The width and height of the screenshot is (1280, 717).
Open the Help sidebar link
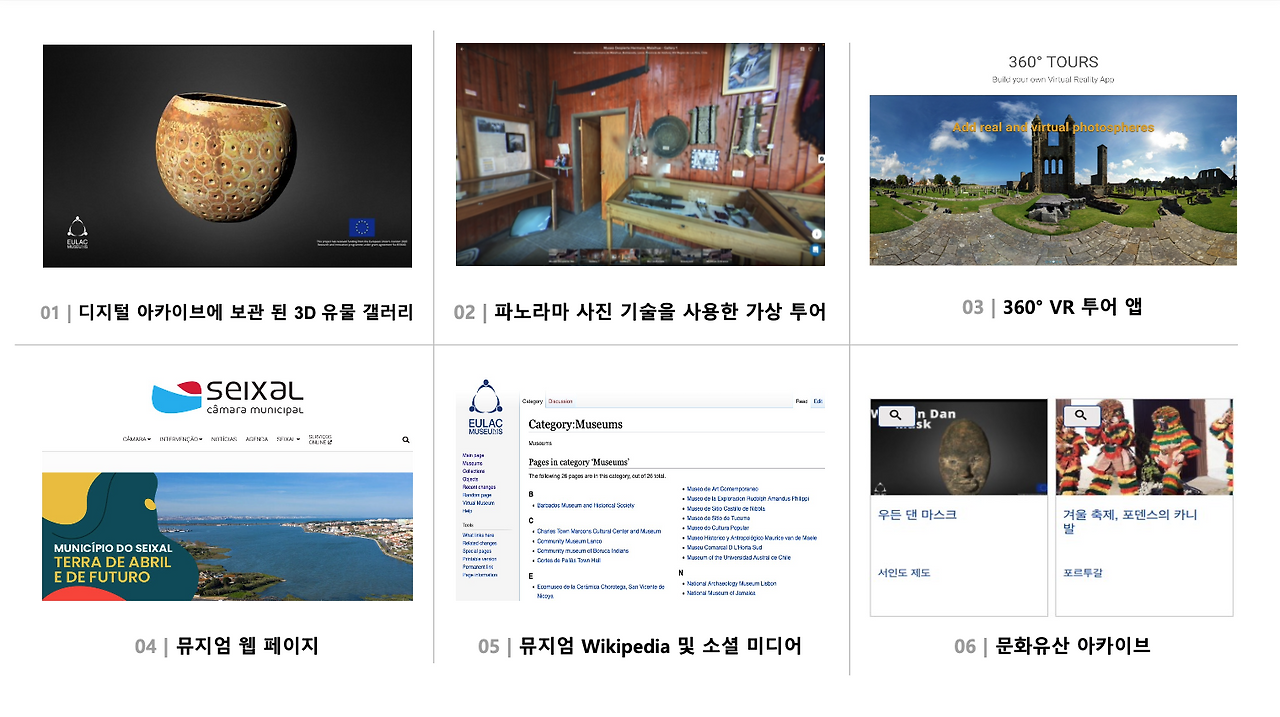[x=467, y=511]
